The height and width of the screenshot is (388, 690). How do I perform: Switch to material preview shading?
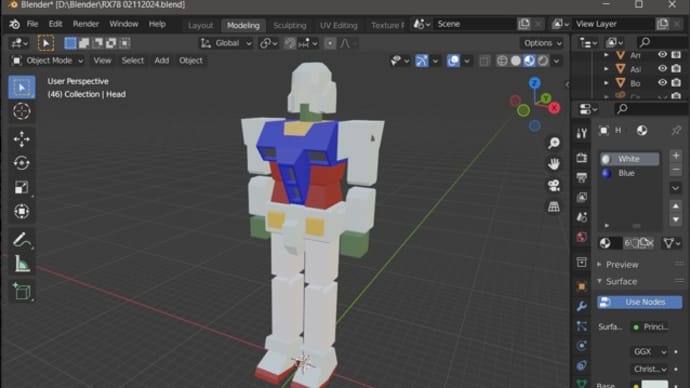[529, 61]
